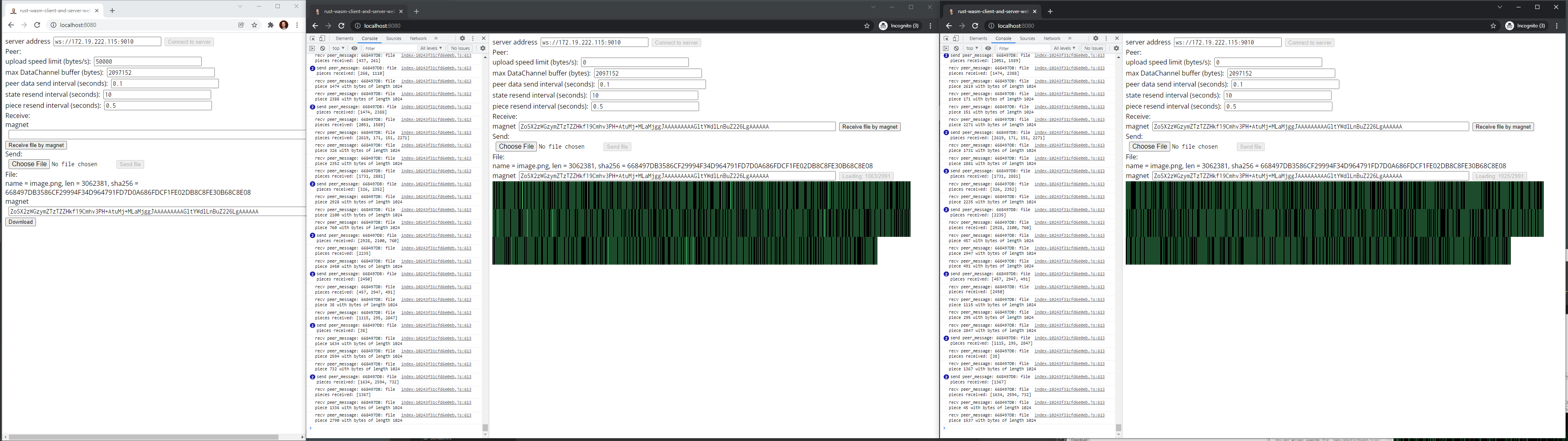
Task: Open DevTools settings gear in middle window tab bar
Action: pyautogui.click(x=462, y=38)
